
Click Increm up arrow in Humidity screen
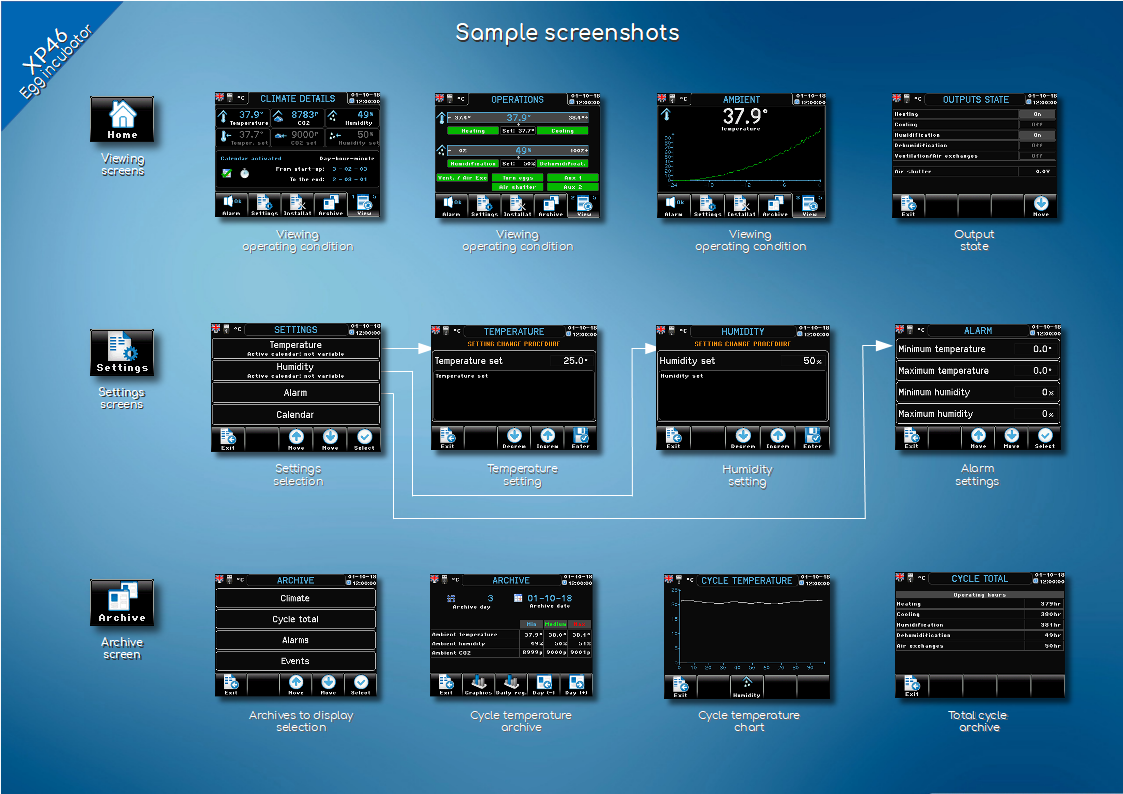coord(778,437)
